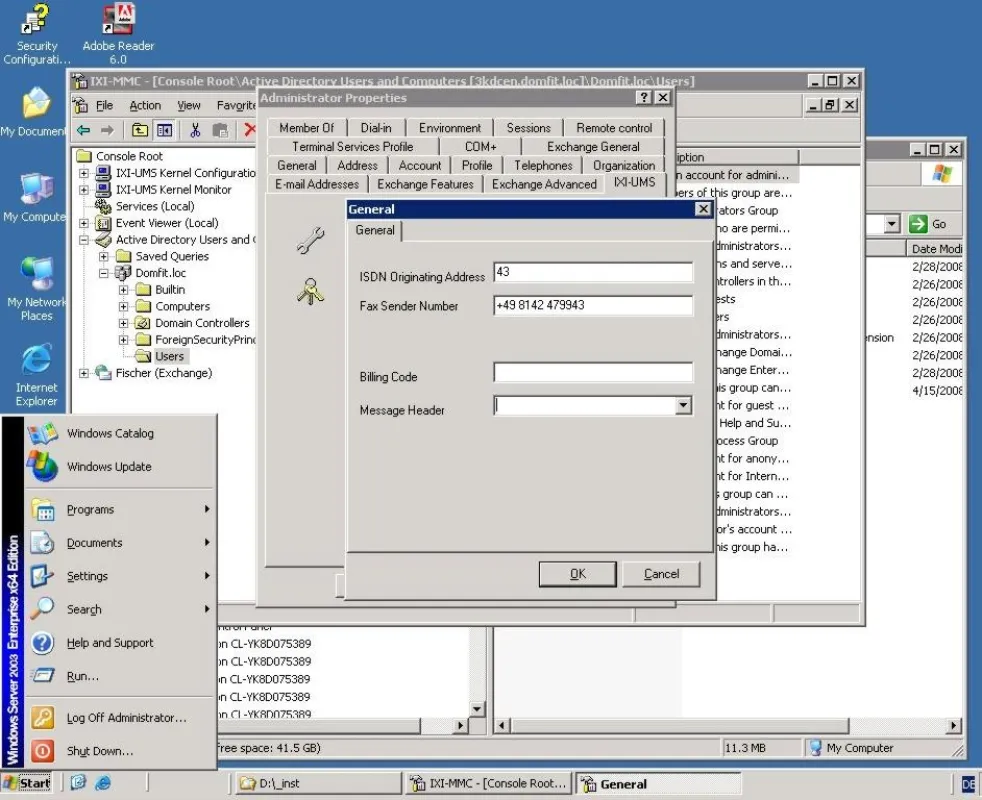Click the ISDN Originating Address field
982x800 pixels.
tap(592, 272)
